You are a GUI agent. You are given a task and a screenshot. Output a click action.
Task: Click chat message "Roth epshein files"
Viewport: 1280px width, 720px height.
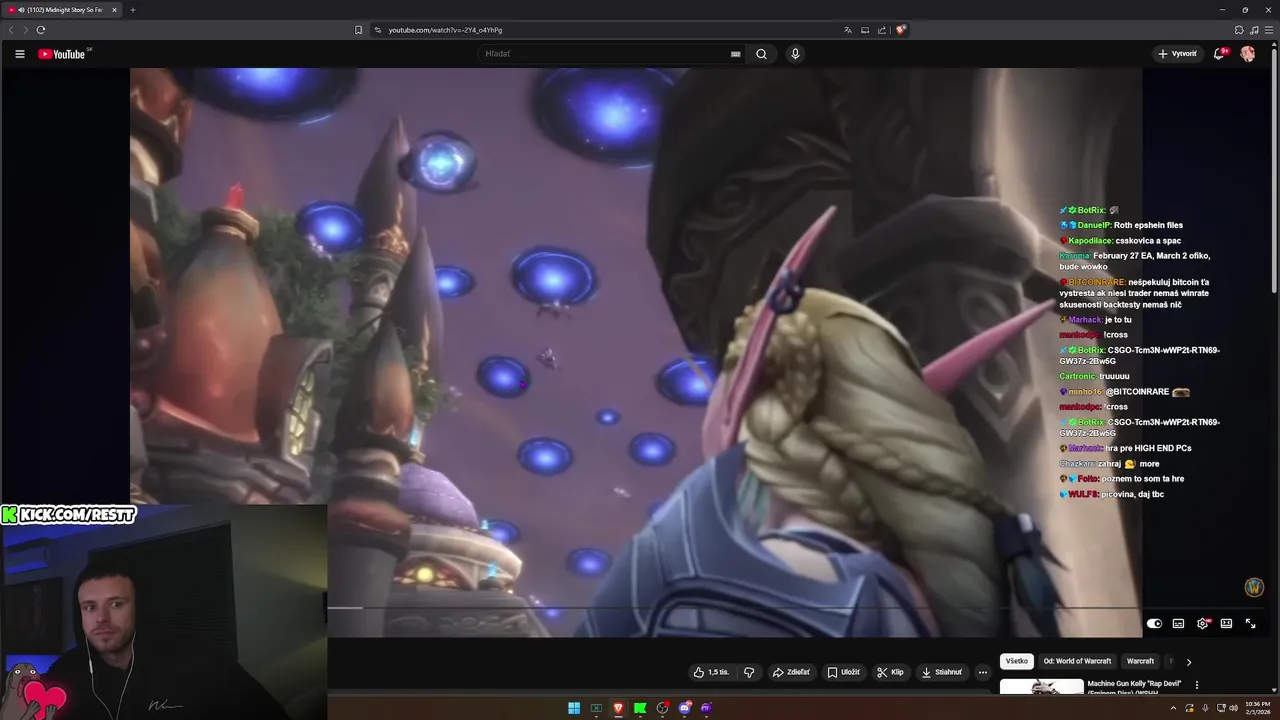pyautogui.click(x=1148, y=225)
